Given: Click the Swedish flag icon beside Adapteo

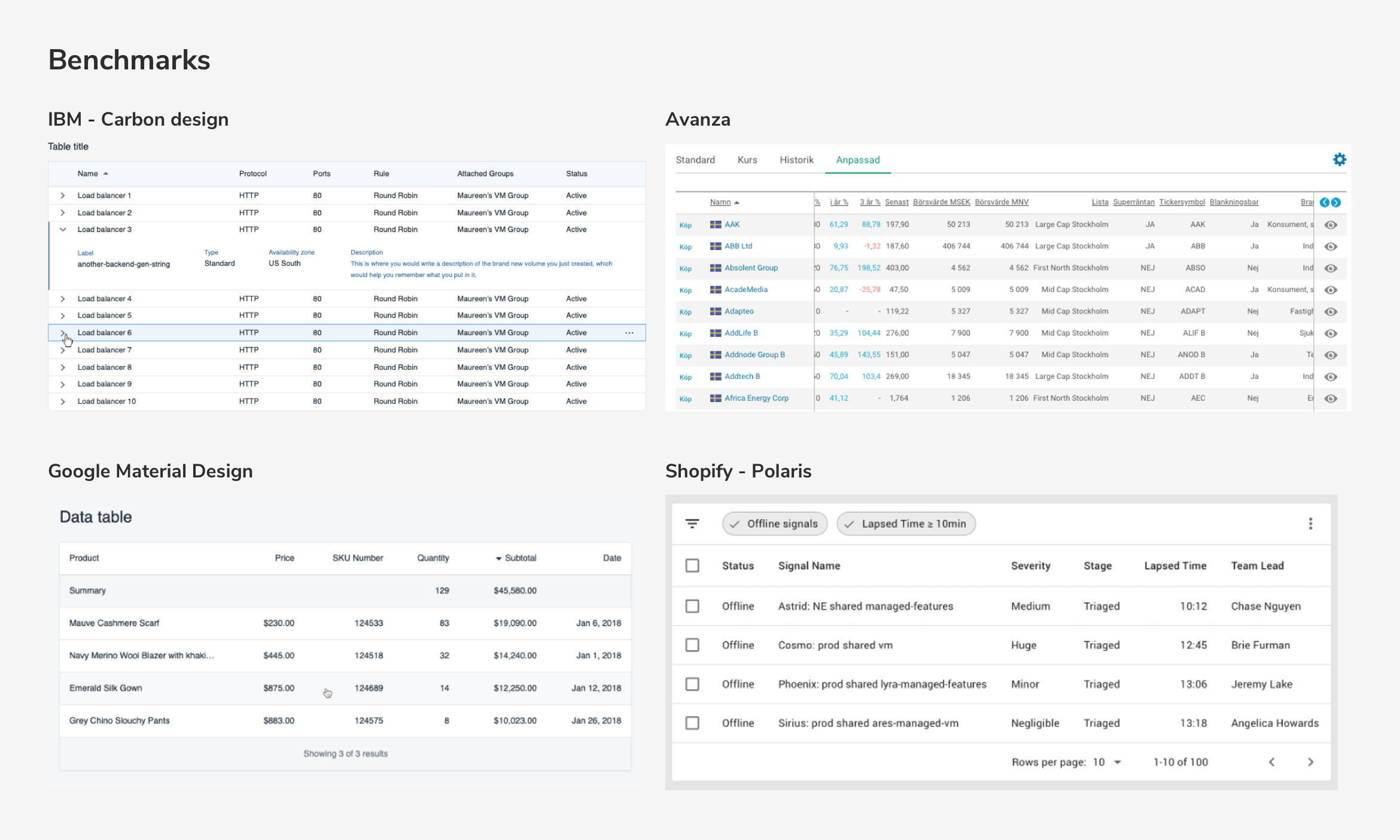Looking at the screenshot, I should (716, 311).
